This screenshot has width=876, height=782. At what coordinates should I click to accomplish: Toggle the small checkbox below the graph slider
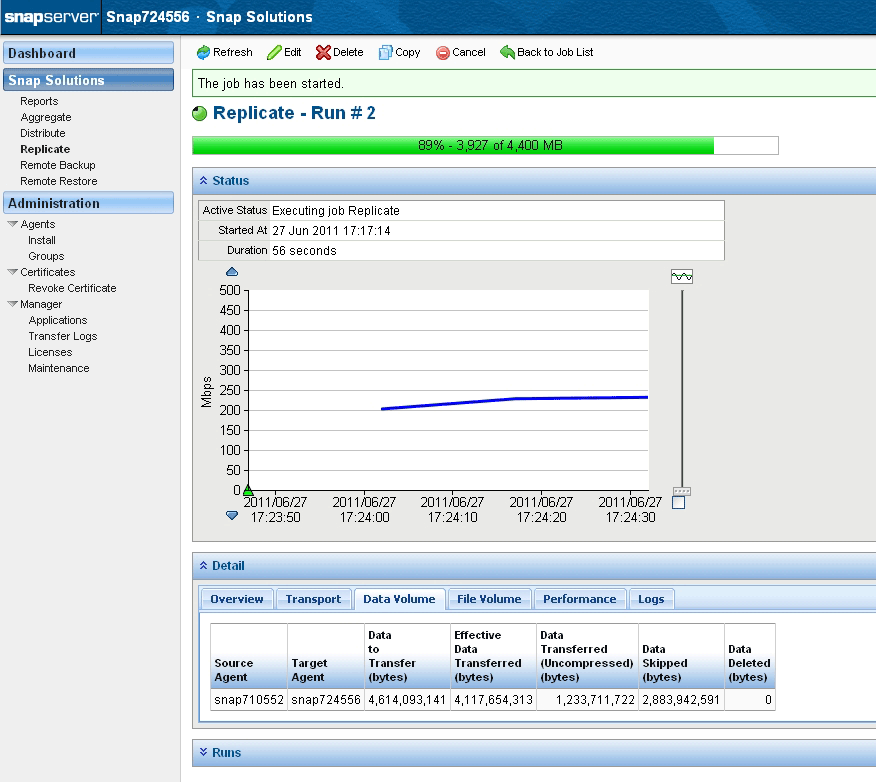[x=679, y=503]
